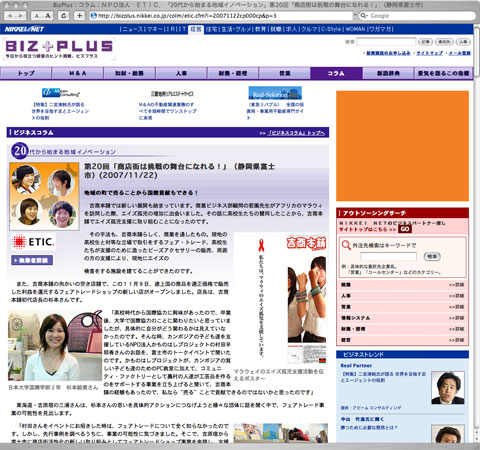Select the highlighted 経営 item in the top bar
480x450 pixels.
pos(196,29)
